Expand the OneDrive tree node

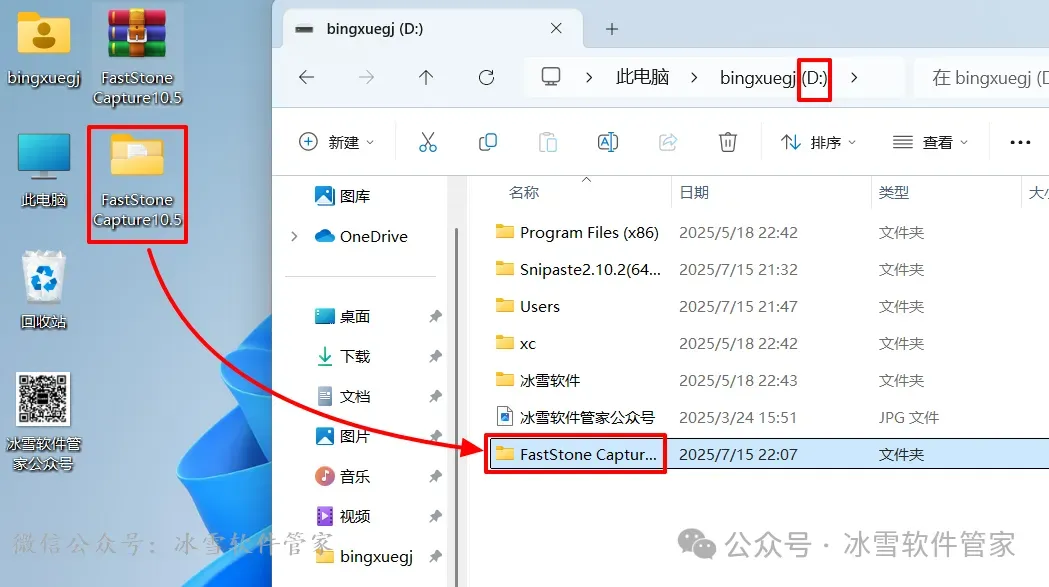click(x=294, y=236)
